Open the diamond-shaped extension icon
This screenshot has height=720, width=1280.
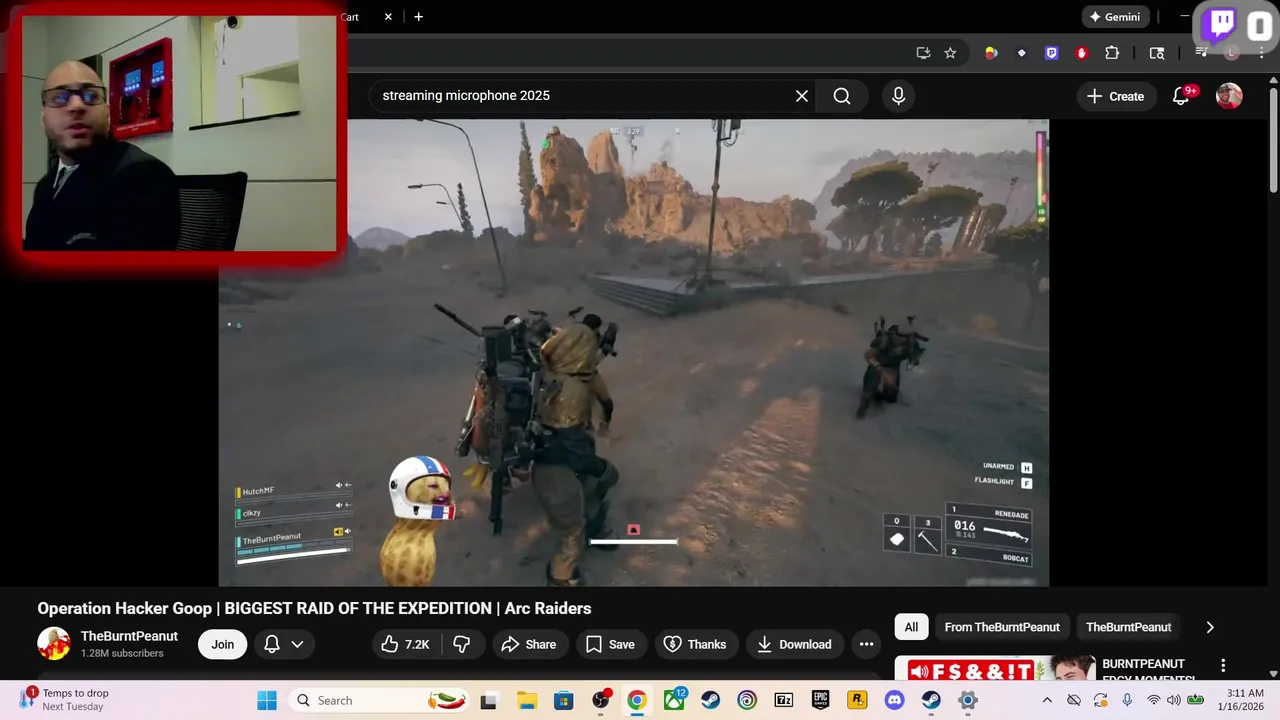tap(1021, 53)
